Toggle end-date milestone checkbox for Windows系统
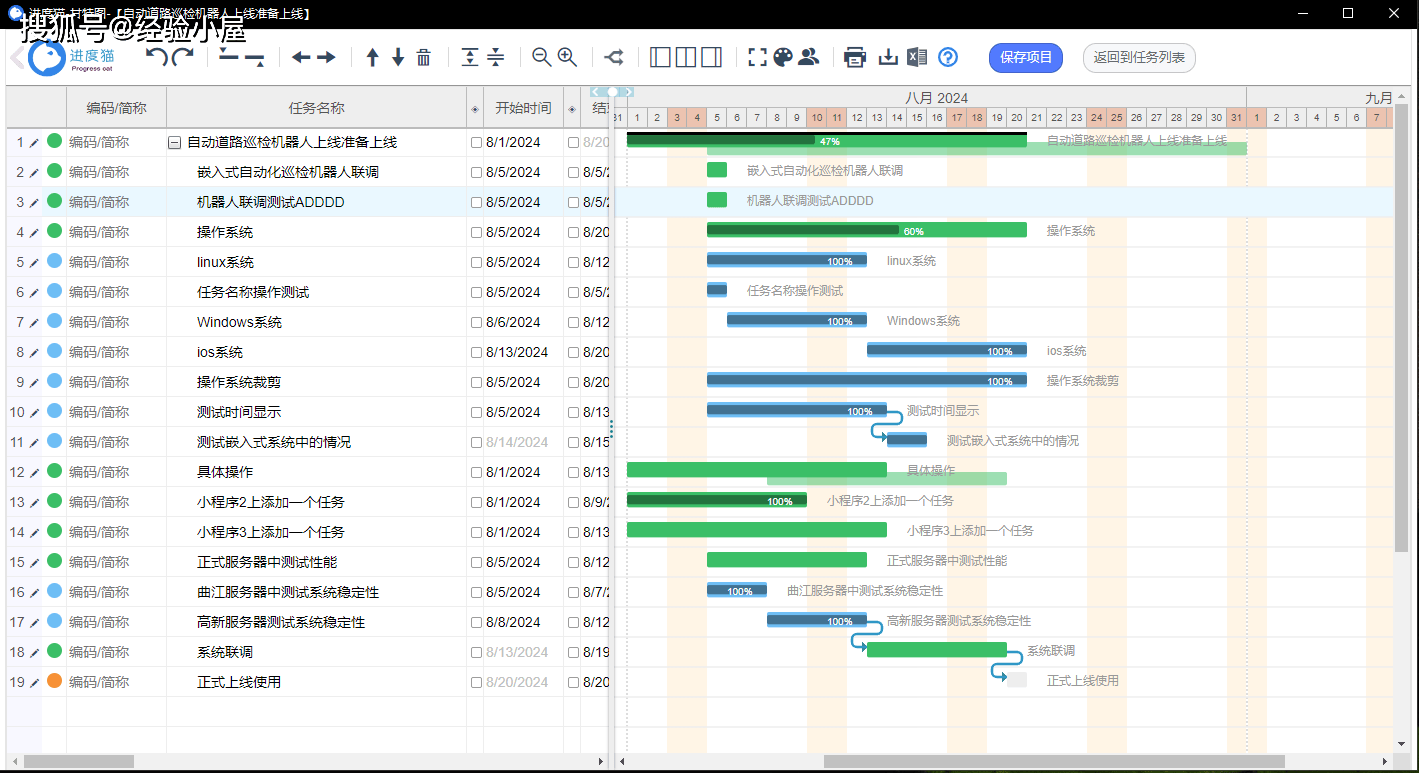 (x=573, y=322)
